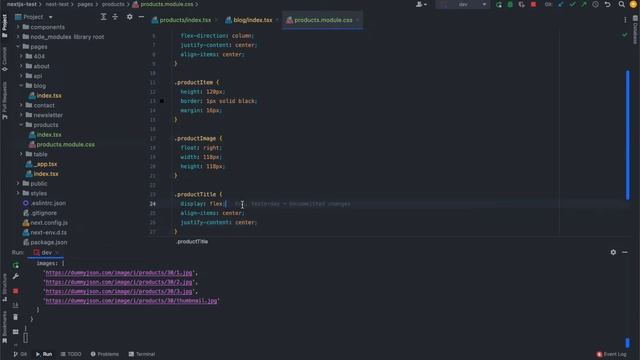This screenshot has width=640, height=360.
Task: Switch to blog/index.tsx editor tab
Action: (252, 20)
